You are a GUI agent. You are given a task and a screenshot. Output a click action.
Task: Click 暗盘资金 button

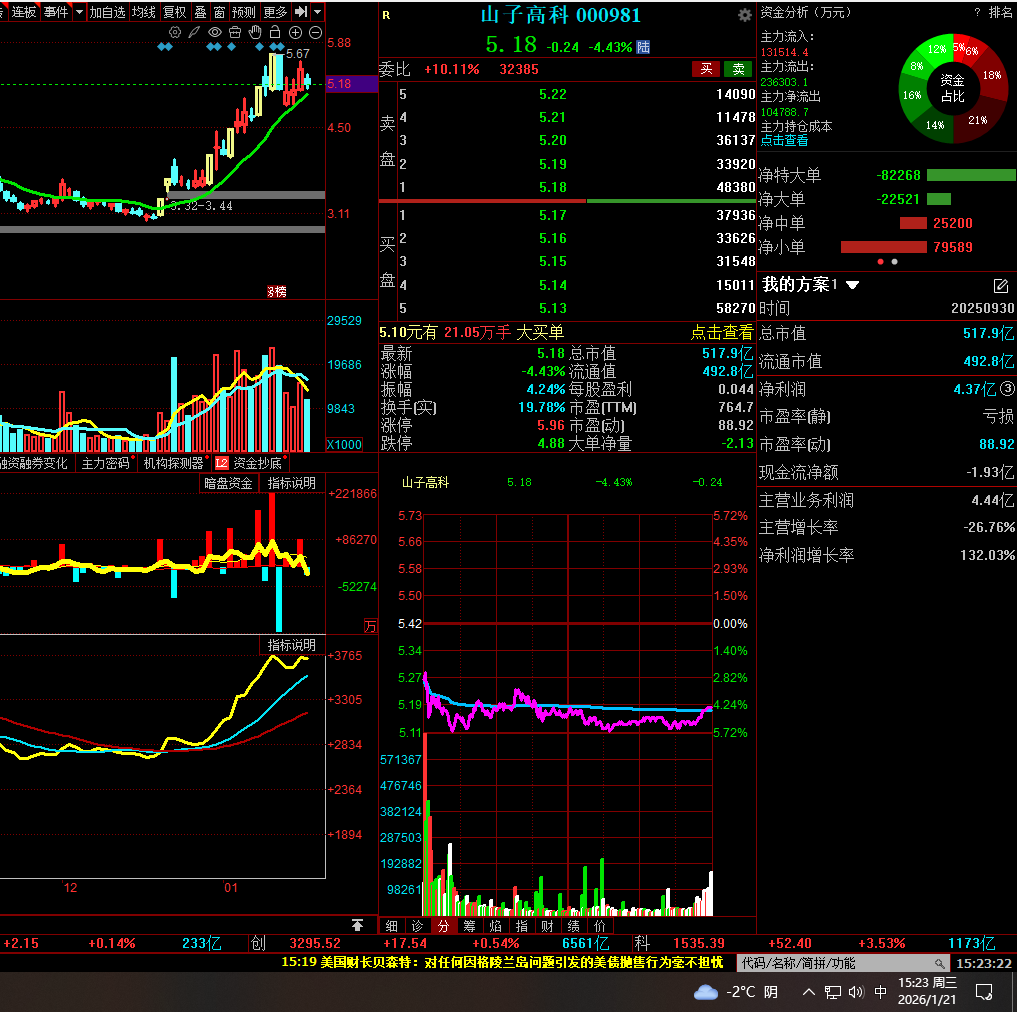pyautogui.click(x=228, y=483)
